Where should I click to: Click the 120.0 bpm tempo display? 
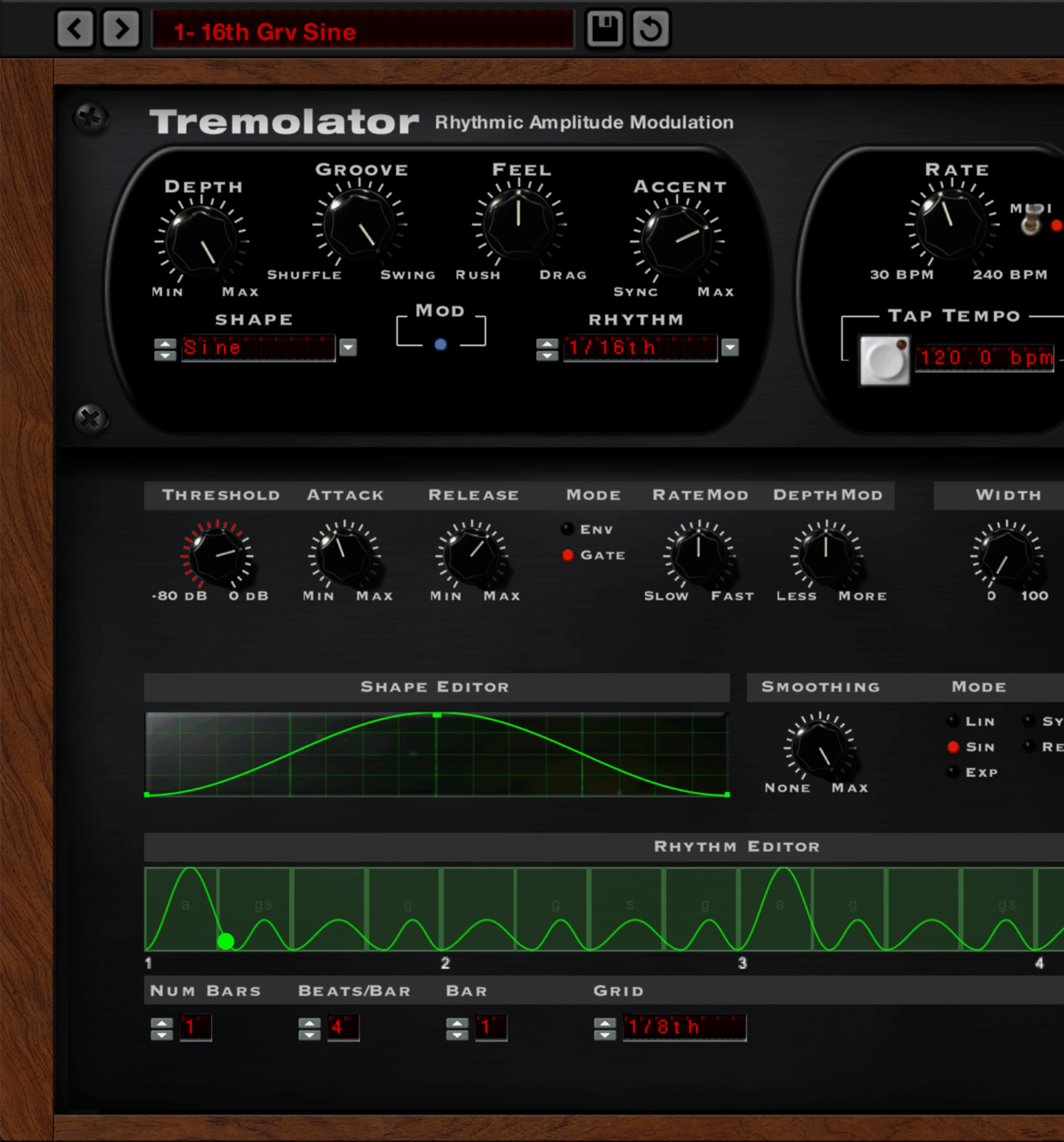985,358
